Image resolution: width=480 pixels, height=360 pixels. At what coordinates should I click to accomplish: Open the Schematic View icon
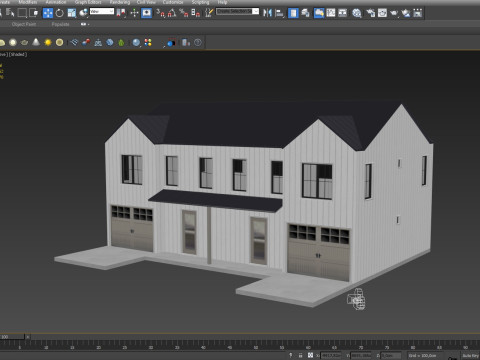(342, 13)
